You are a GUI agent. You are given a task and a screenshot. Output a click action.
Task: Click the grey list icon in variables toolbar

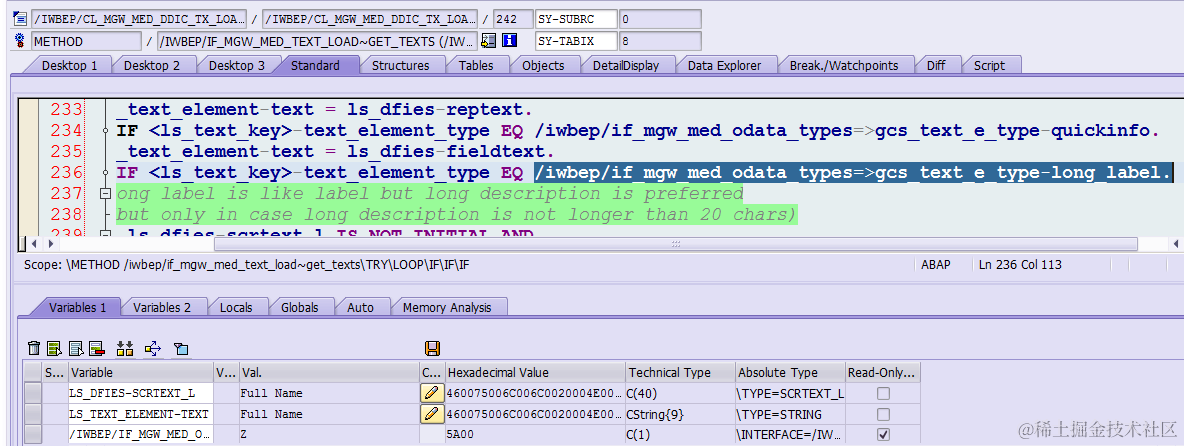pyautogui.click(x=75, y=348)
